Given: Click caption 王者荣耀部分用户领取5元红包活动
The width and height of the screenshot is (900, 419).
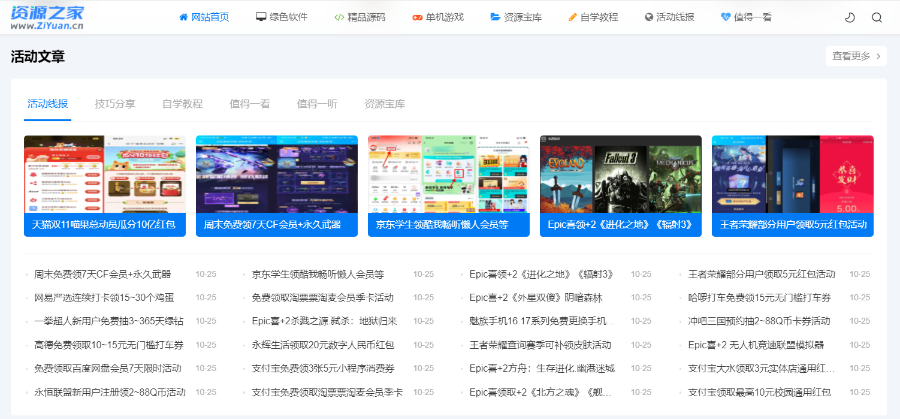Looking at the screenshot, I should tap(793, 225).
